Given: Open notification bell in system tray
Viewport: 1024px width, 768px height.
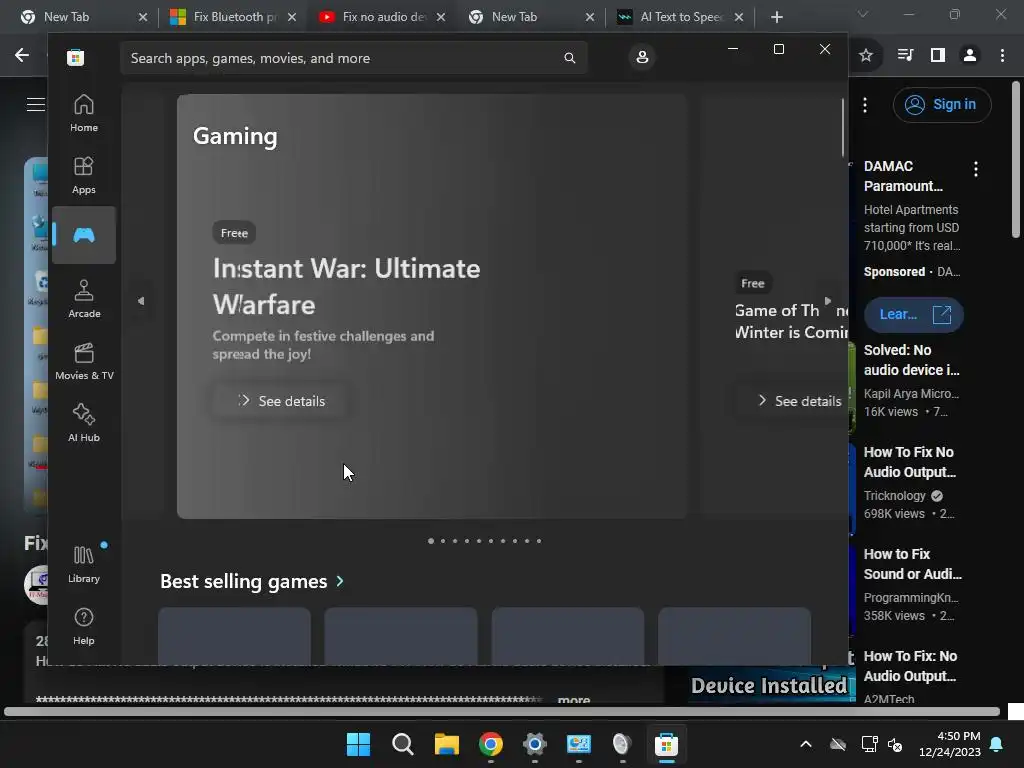Looking at the screenshot, I should click(x=997, y=744).
